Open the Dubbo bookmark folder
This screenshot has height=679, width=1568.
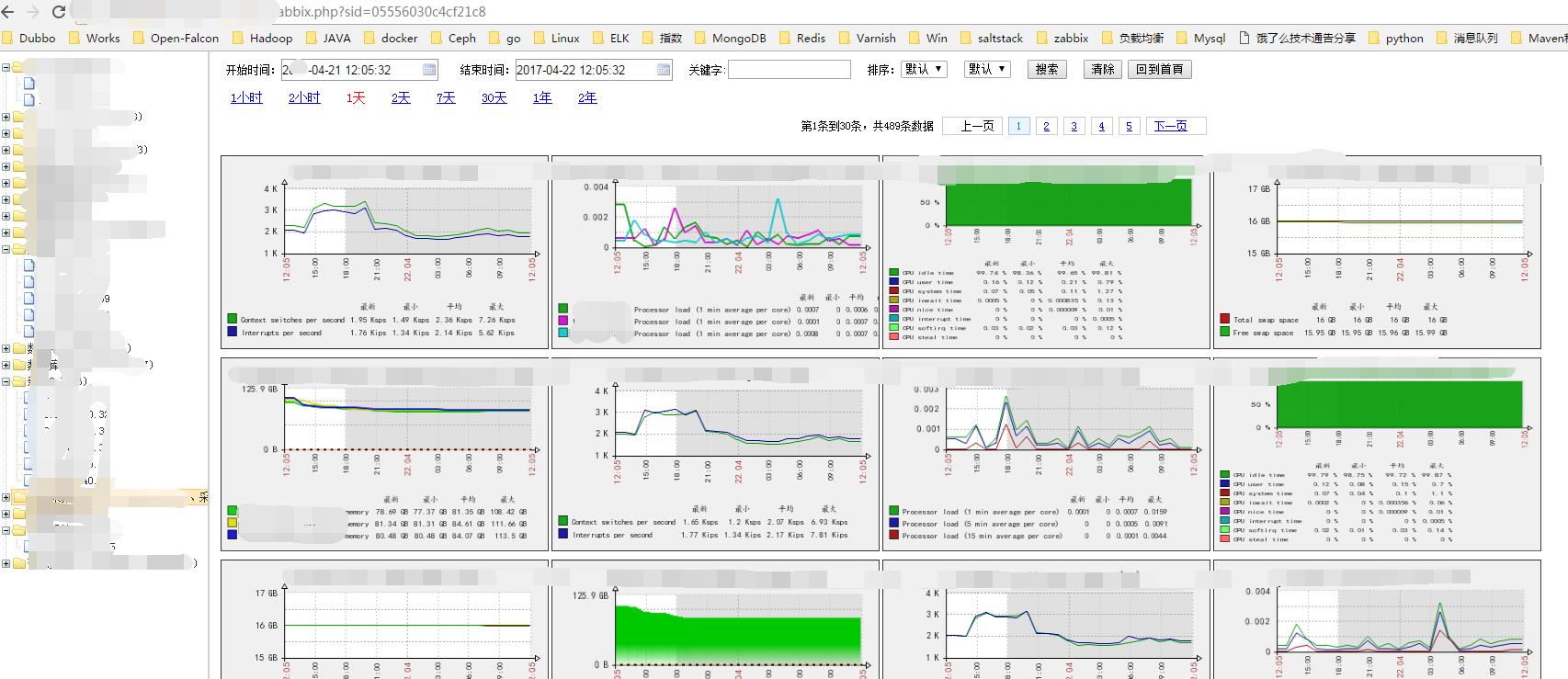click(29, 38)
